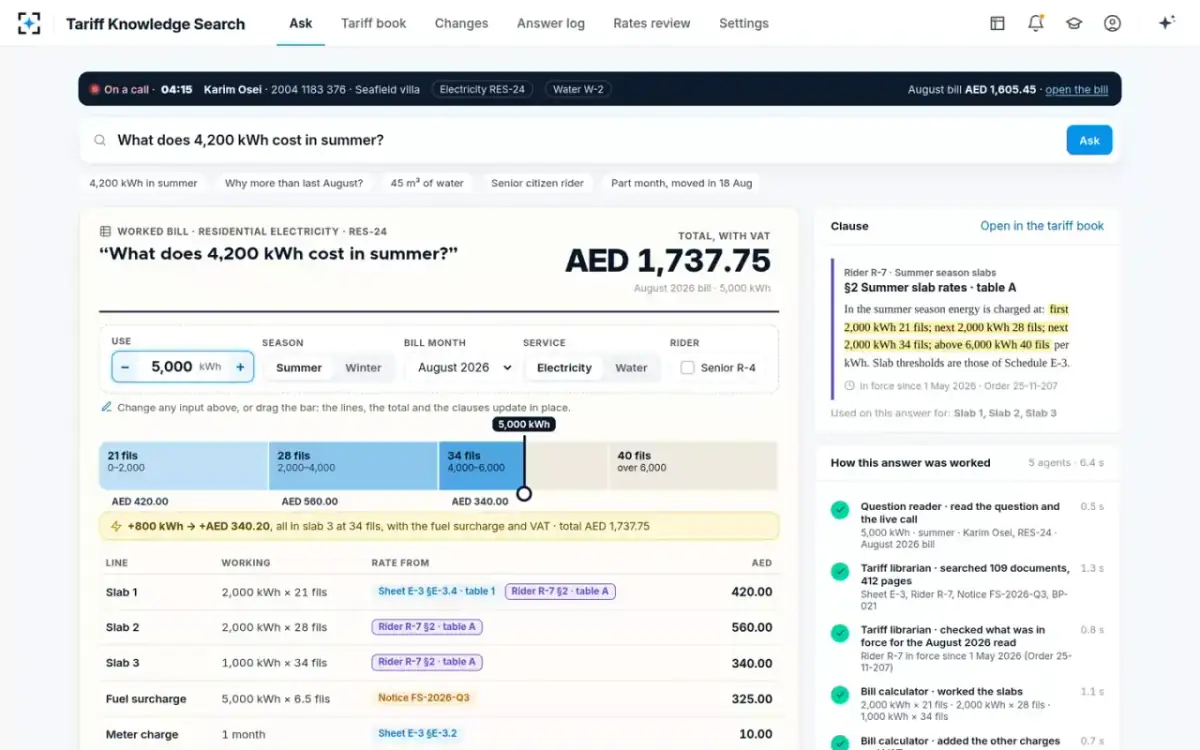Click the open the bill link
1200x750 pixels.
click(1076, 89)
